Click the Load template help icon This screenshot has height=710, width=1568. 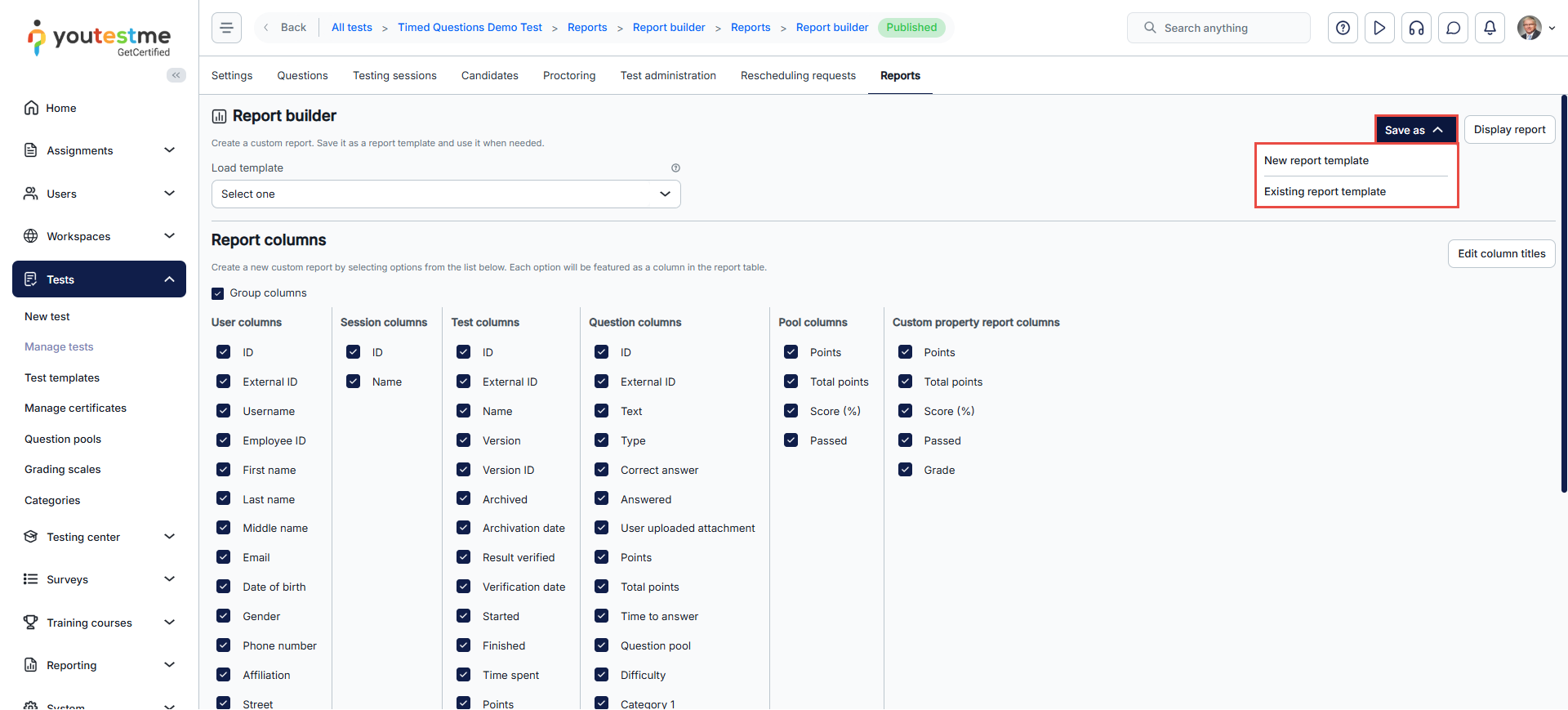coord(675,168)
